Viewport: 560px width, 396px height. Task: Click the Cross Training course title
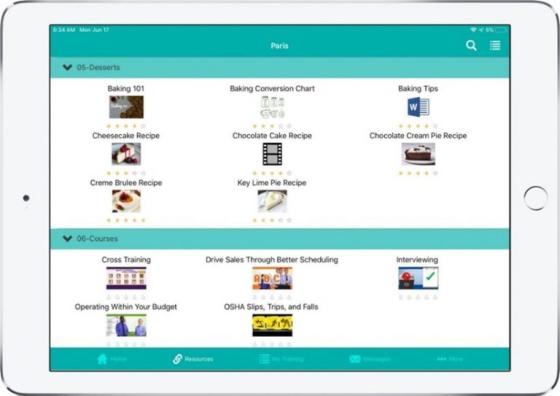[126, 260]
